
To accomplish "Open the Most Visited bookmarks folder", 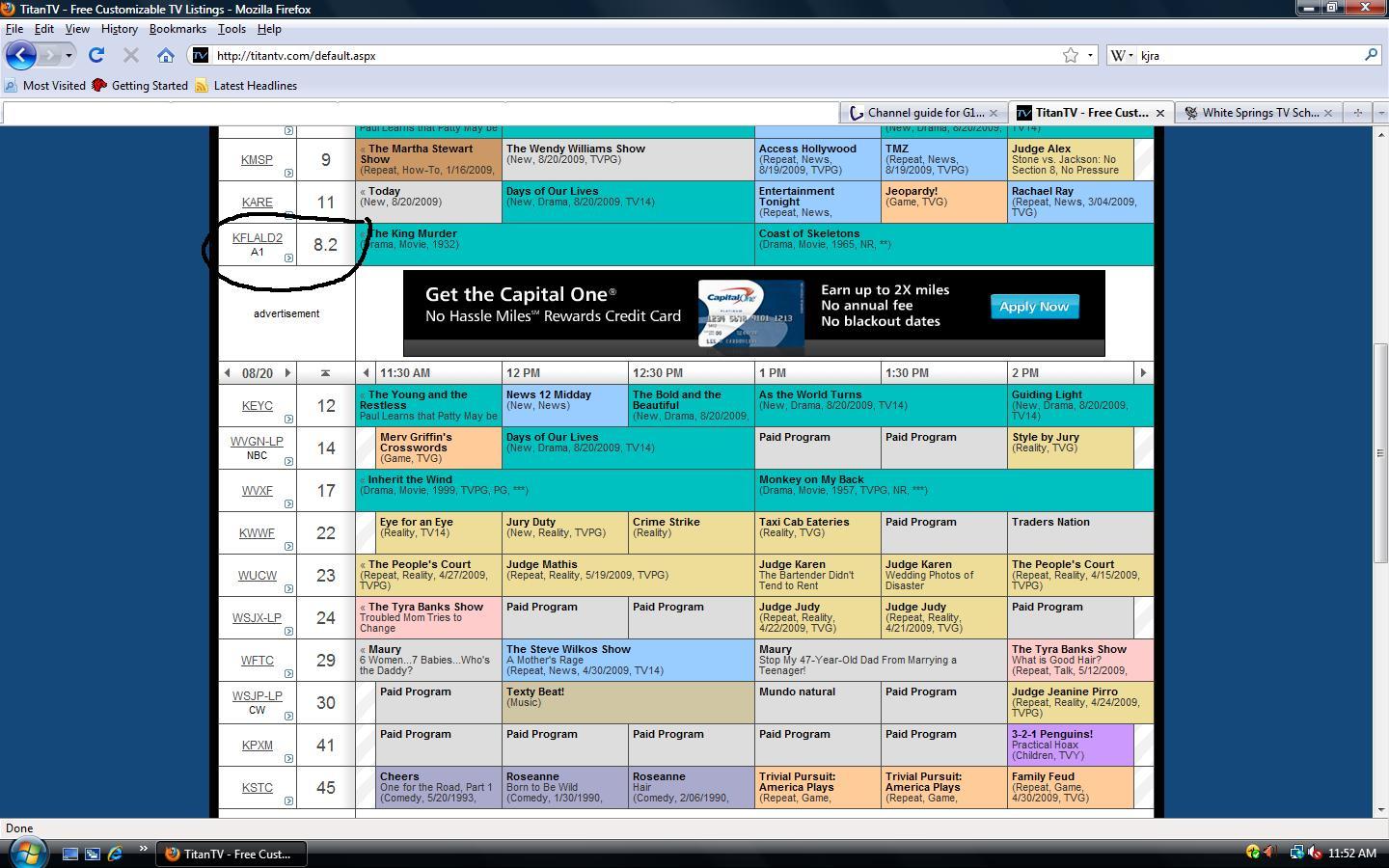I will click(x=45, y=86).
